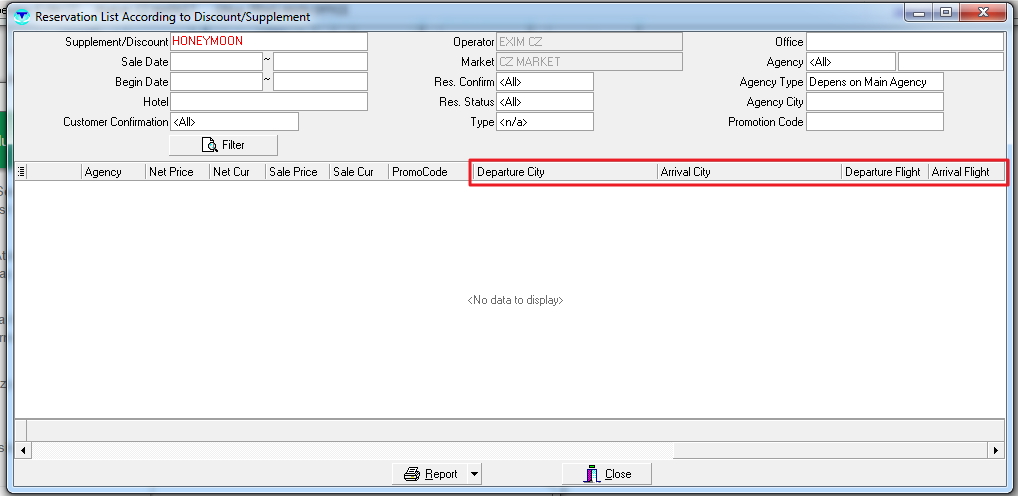
Task: Select the Customer Confirmation combo box
Action: tap(234, 122)
